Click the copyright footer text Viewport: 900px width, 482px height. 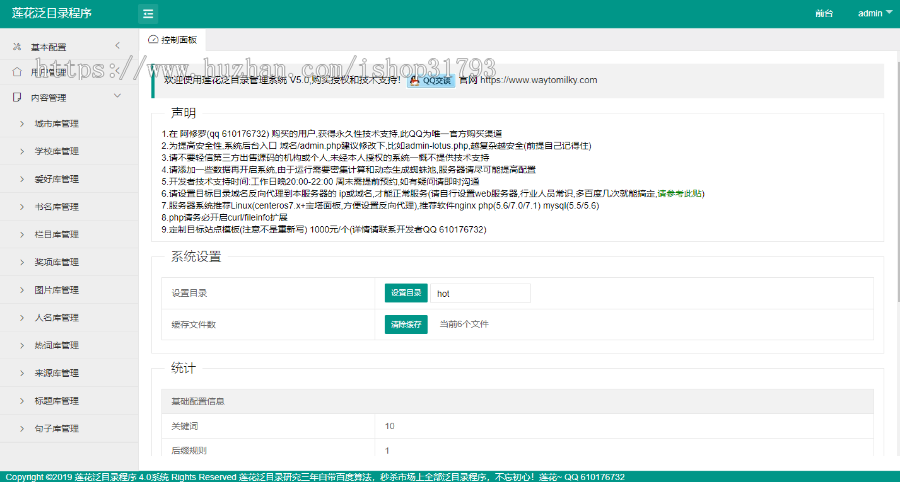tap(315, 477)
